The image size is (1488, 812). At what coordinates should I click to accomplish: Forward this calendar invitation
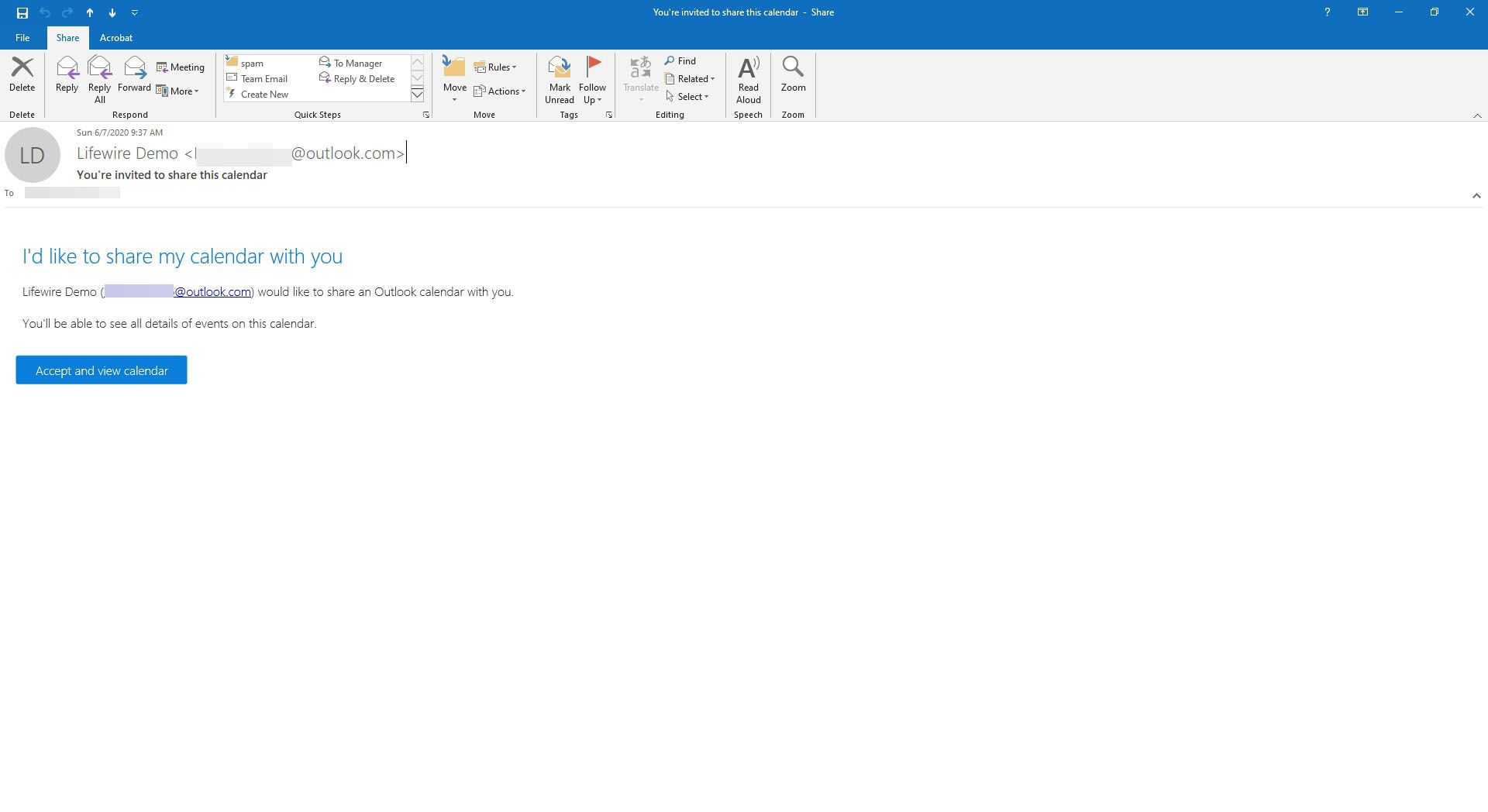tap(134, 75)
